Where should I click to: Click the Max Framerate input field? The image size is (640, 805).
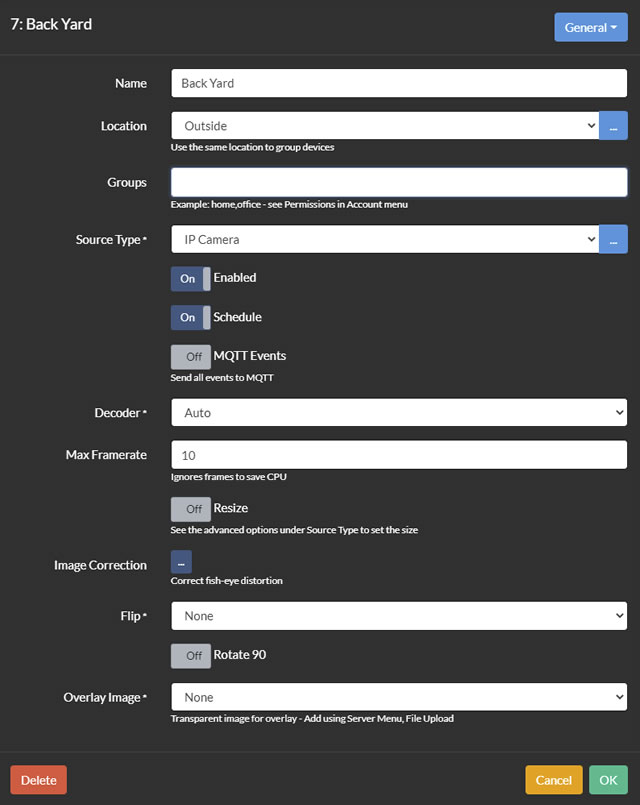coord(399,455)
